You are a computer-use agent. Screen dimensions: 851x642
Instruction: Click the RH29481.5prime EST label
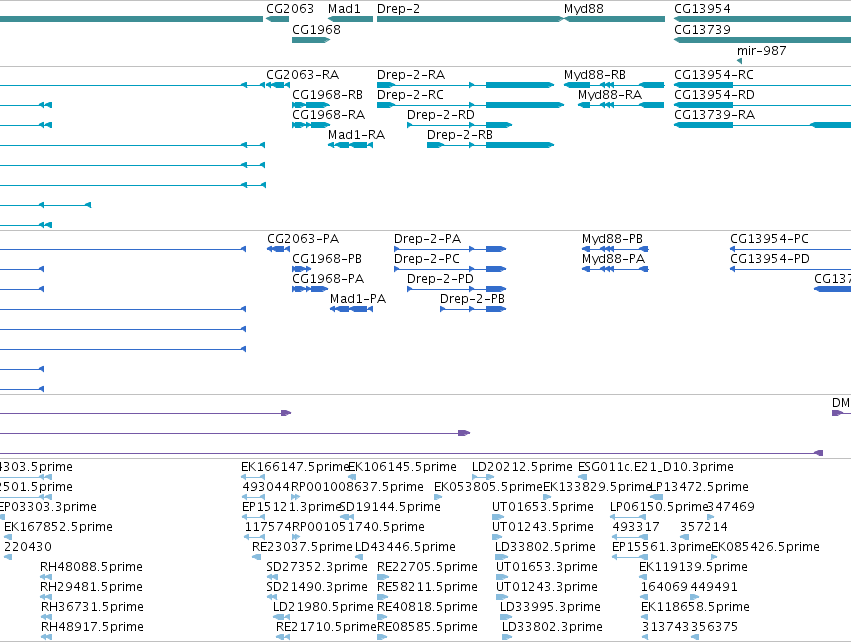click(x=91, y=588)
